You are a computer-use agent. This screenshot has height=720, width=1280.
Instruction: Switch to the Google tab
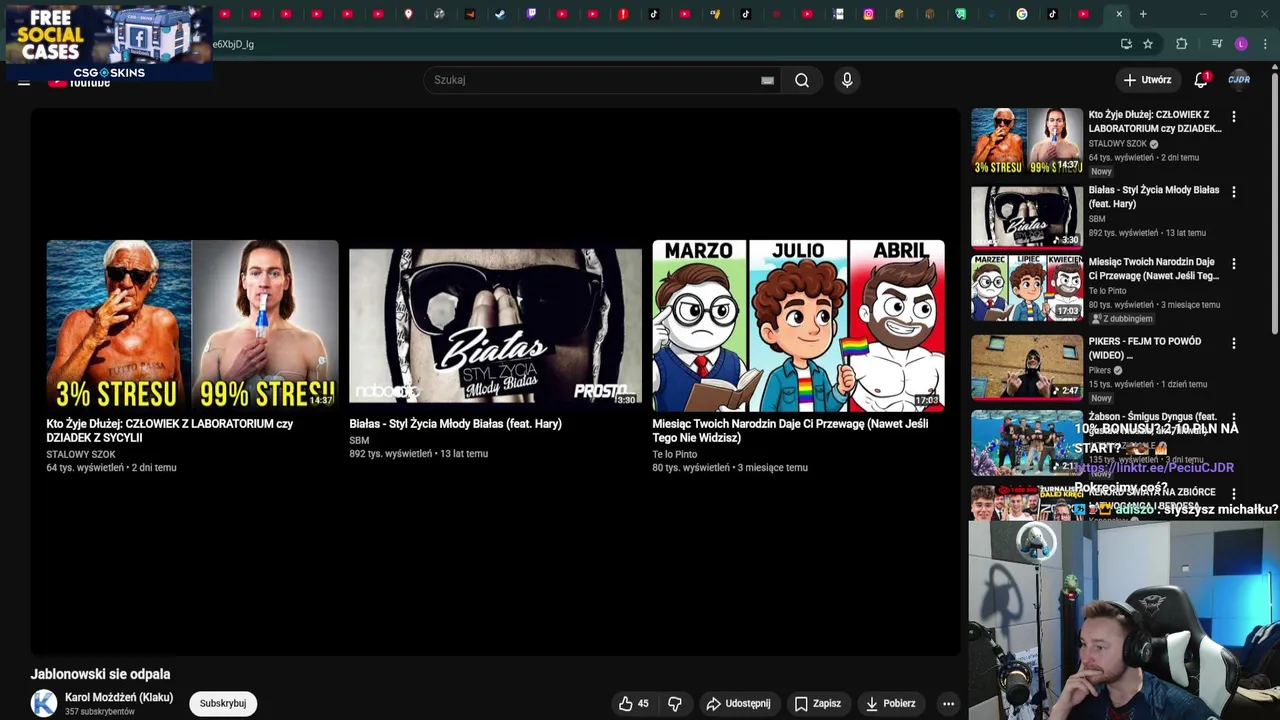pos(1021,14)
